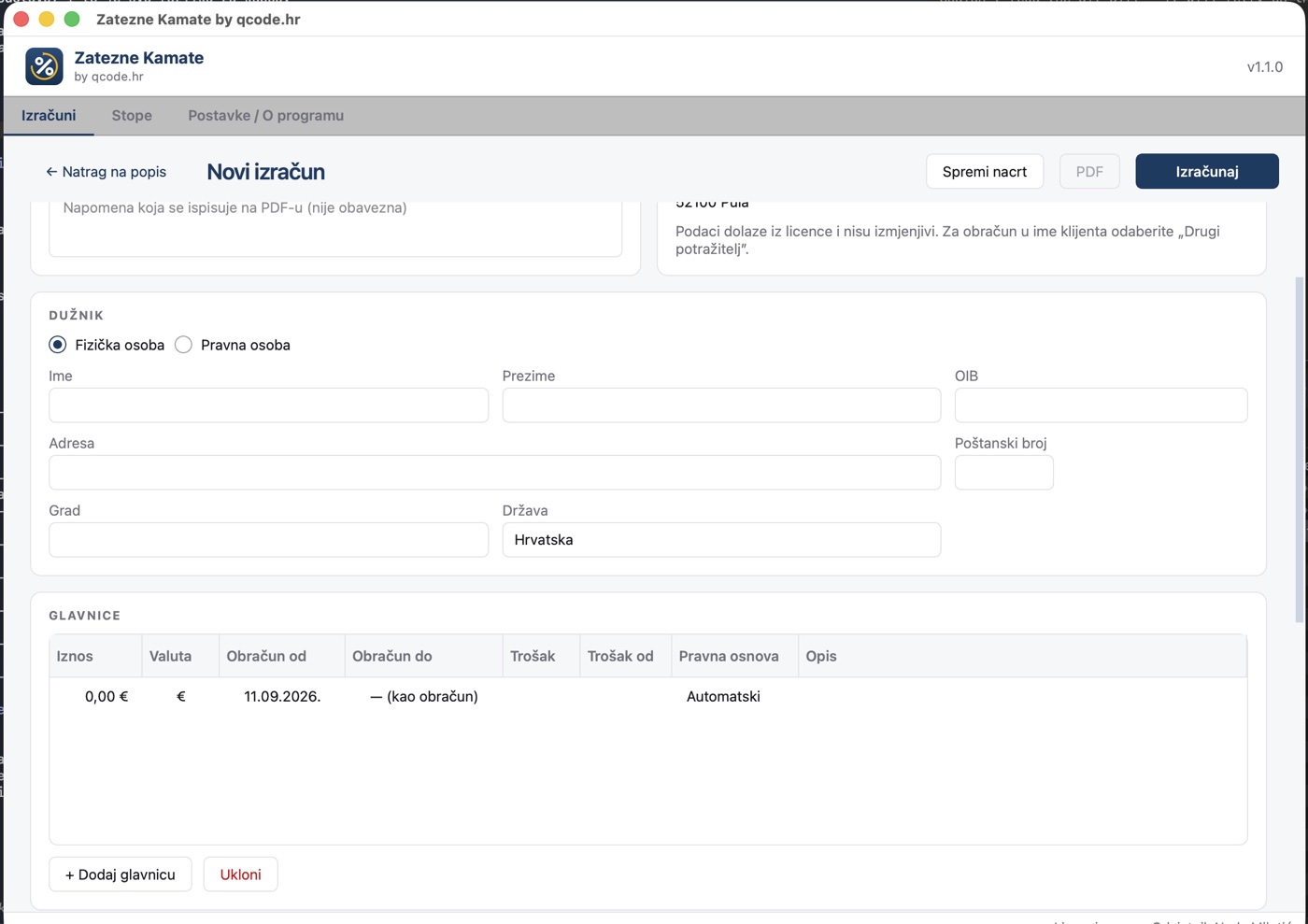Focus the Prezime input field
Image resolution: width=1308 pixels, height=924 pixels.
point(721,405)
